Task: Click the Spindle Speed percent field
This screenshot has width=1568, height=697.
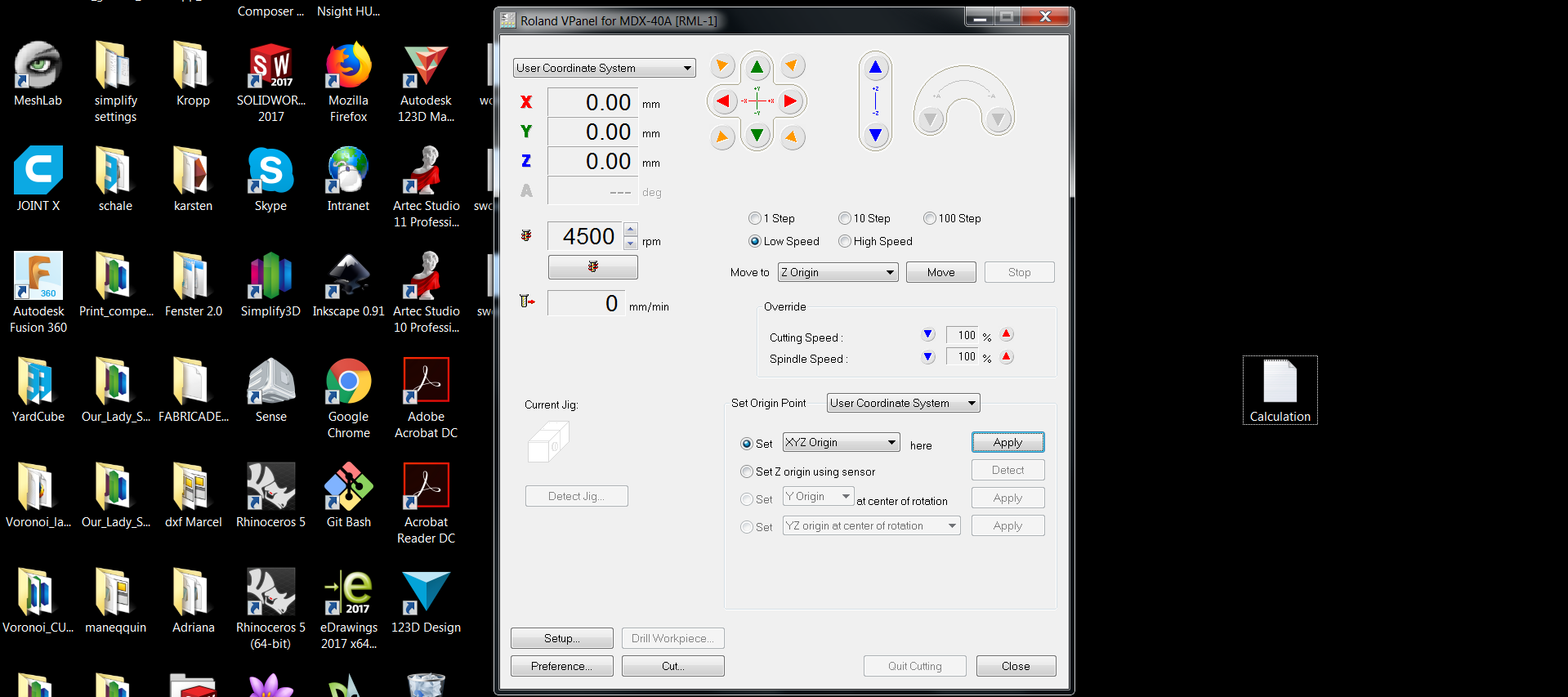Action: pyautogui.click(x=962, y=356)
